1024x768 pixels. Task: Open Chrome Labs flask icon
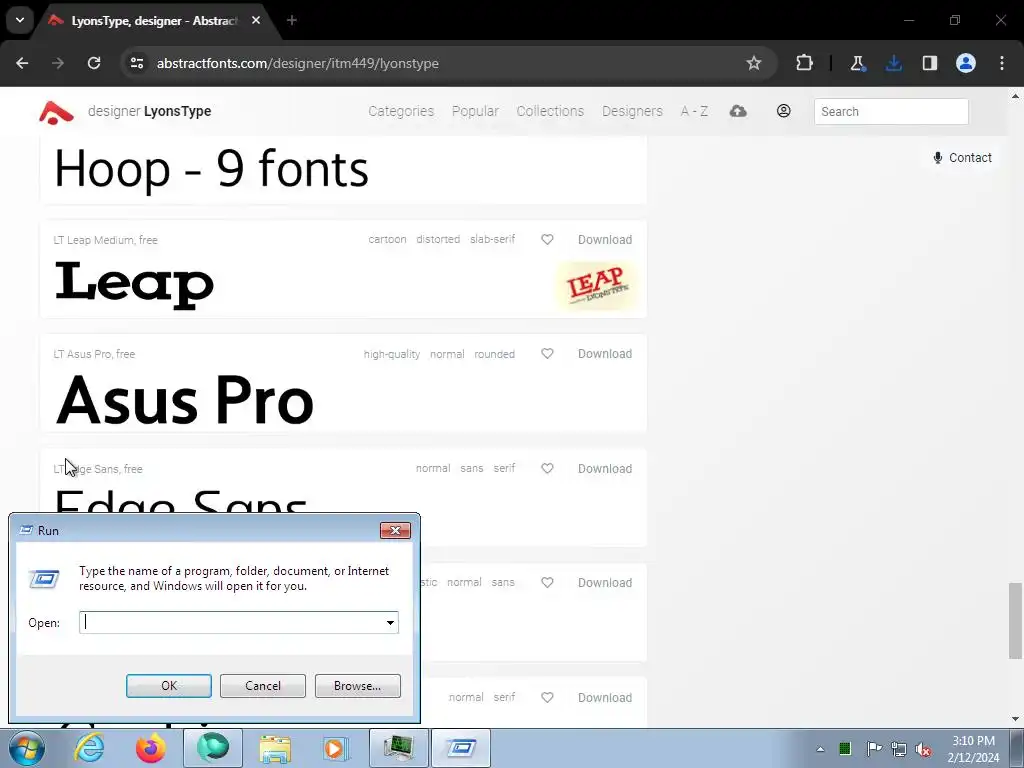click(857, 63)
